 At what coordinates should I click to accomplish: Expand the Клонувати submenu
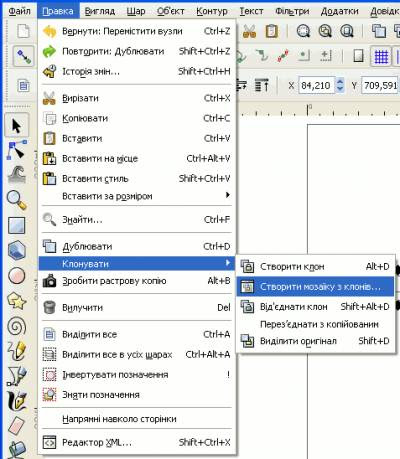click(x=136, y=264)
